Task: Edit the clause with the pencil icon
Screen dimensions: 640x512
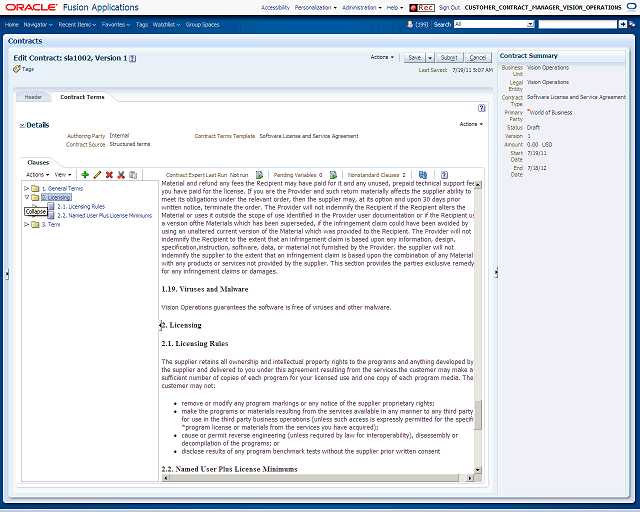Action: tap(97, 175)
